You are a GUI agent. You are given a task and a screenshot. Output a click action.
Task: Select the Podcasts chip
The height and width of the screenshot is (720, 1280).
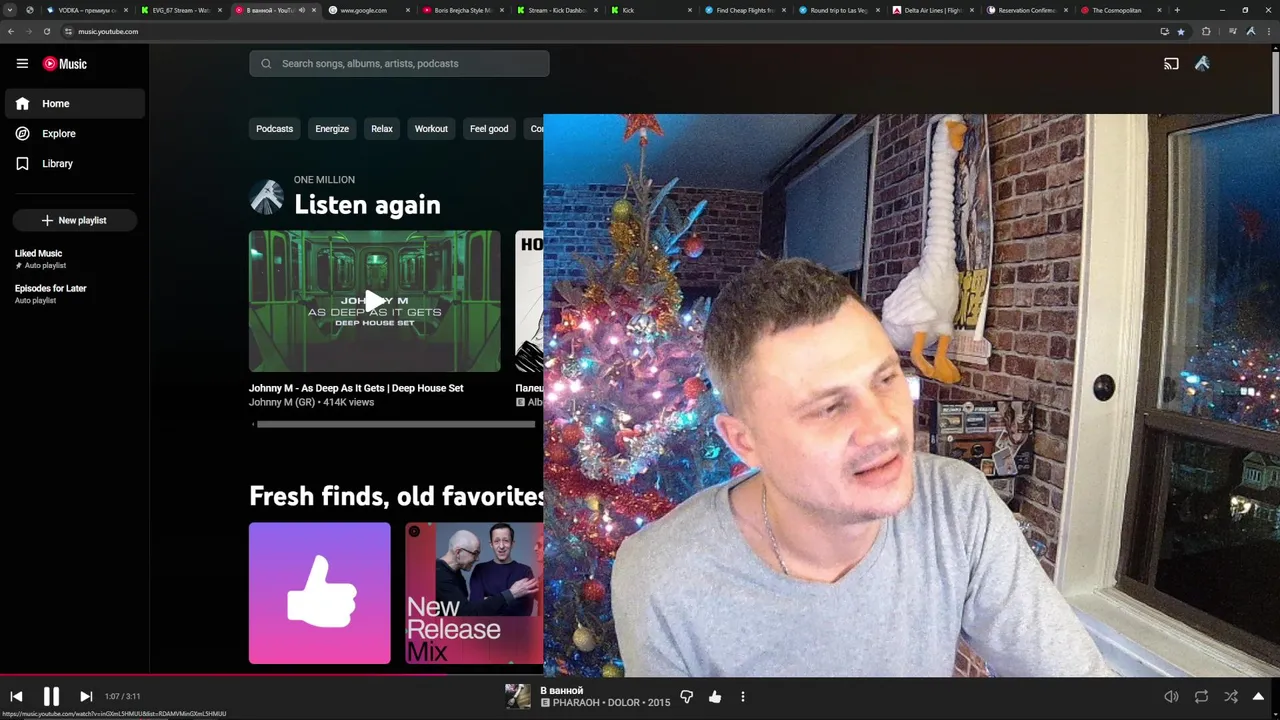[274, 128]
